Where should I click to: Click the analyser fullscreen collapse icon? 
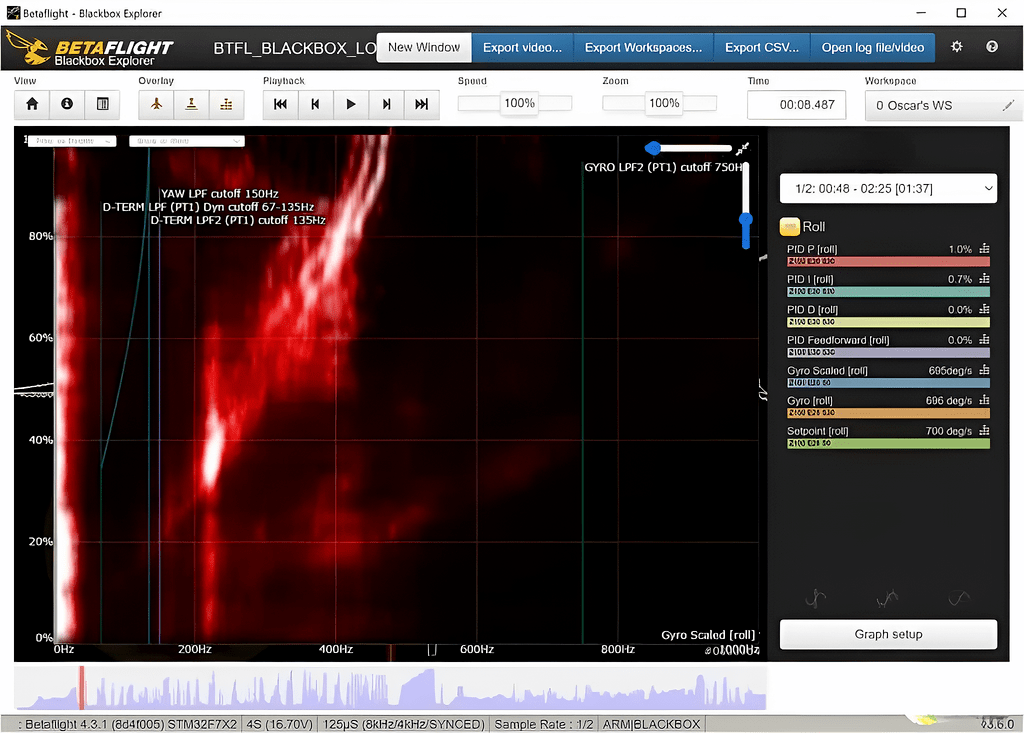743,149
